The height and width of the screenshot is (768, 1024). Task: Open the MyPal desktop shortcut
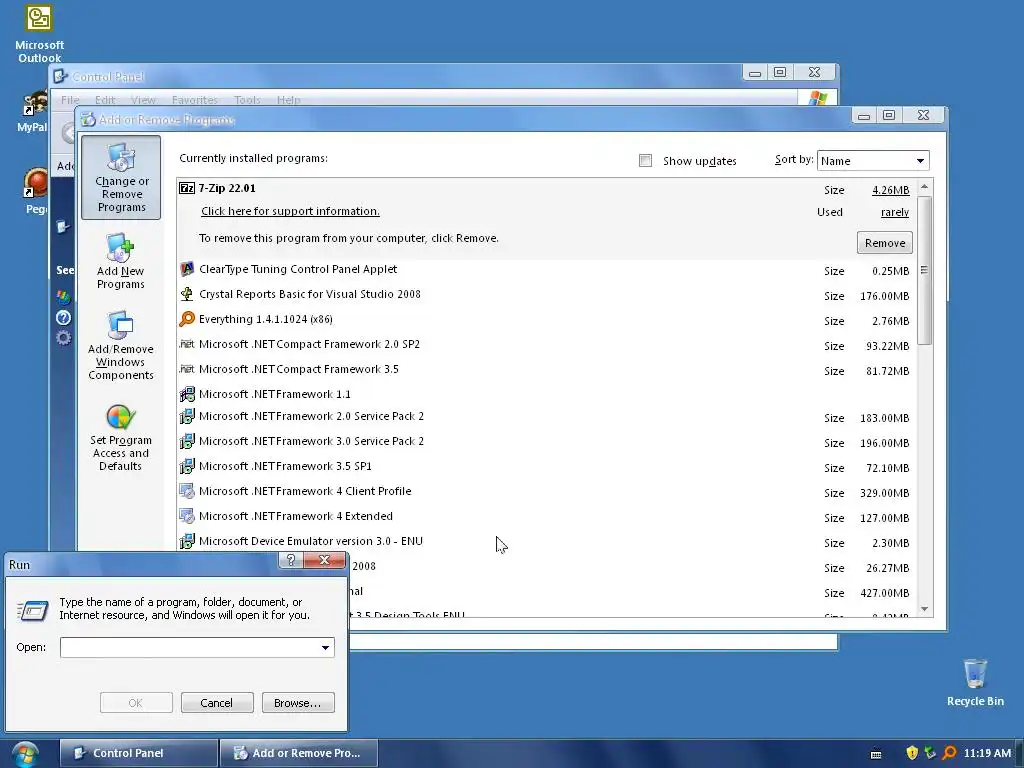tap(33, 112)
